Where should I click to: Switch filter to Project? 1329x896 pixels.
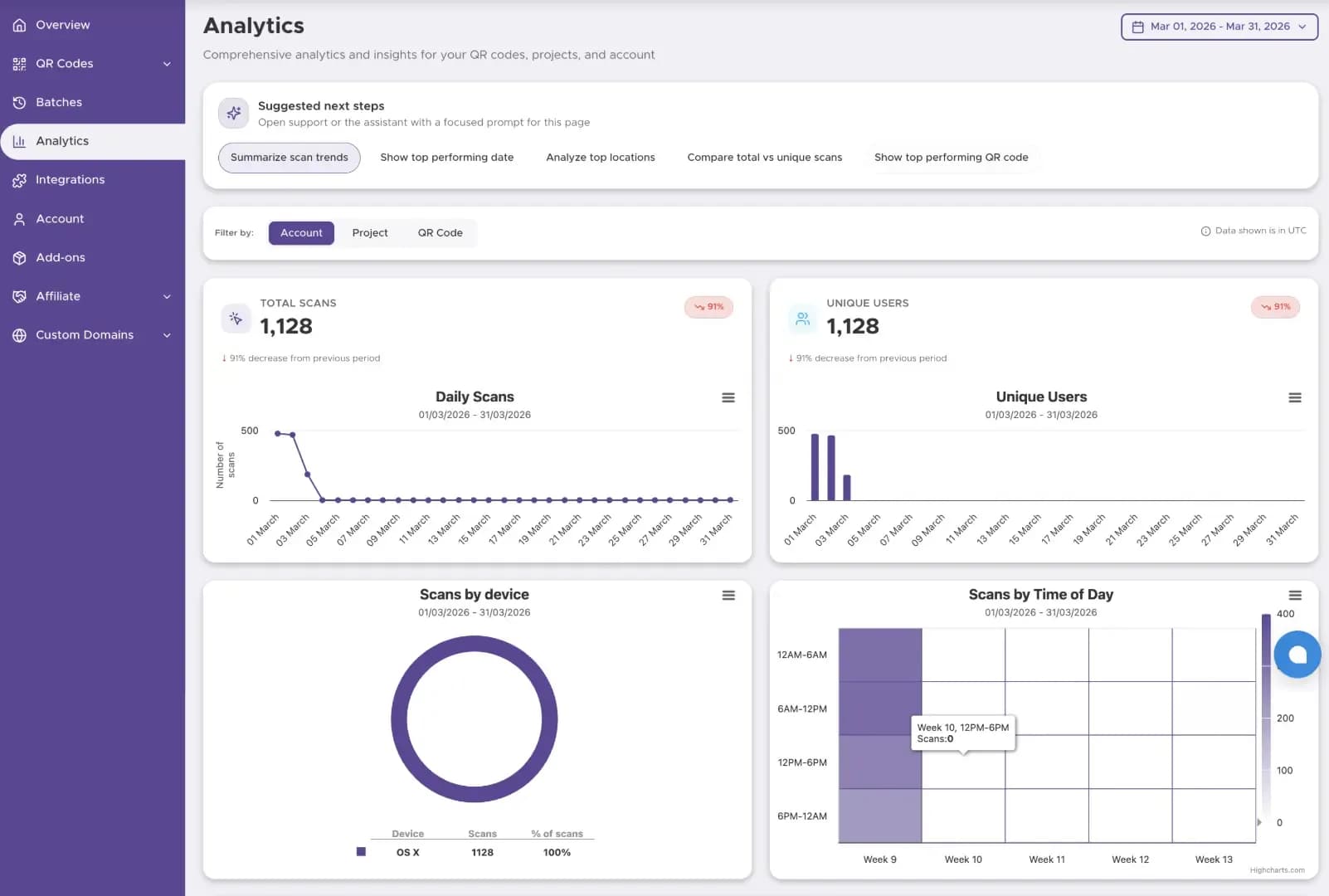point(370,233)
